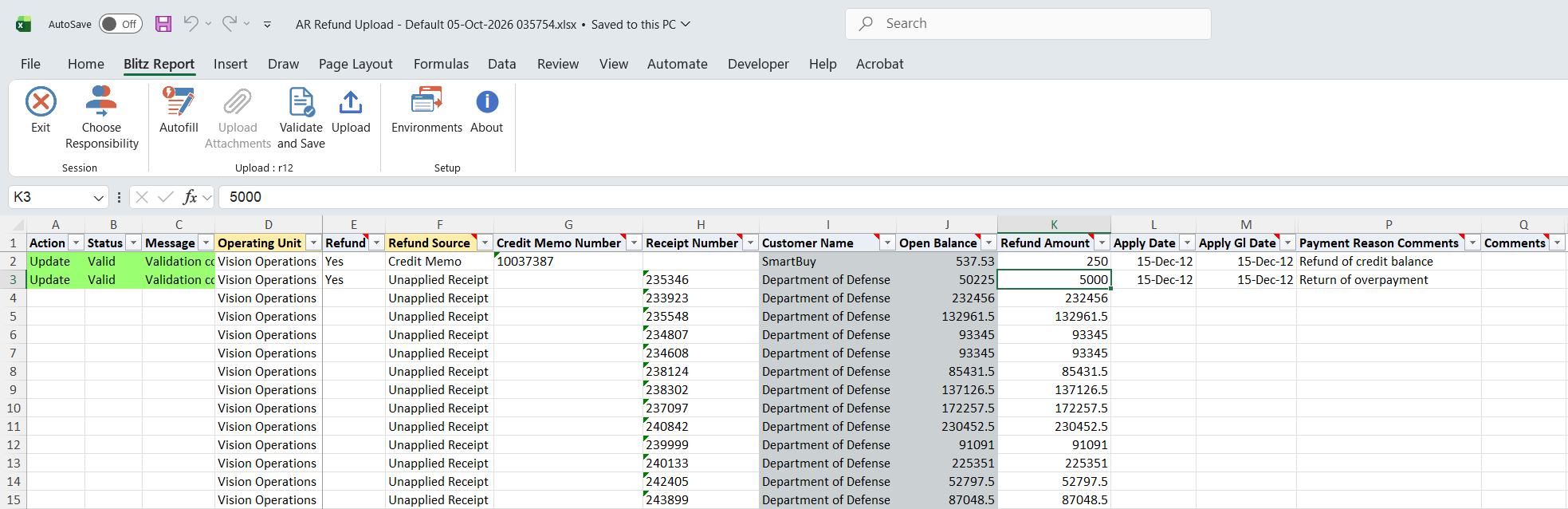Click Validate and Save

coord(301,118)
